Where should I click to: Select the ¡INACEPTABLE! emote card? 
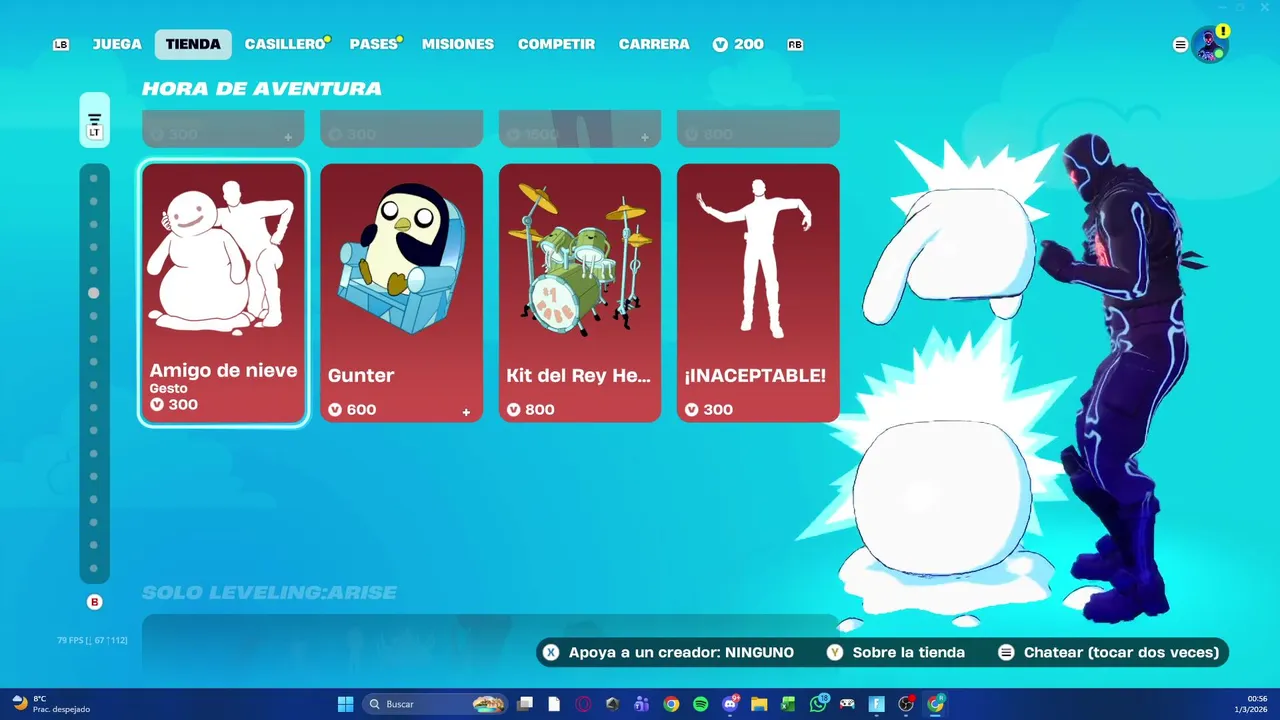758,293
